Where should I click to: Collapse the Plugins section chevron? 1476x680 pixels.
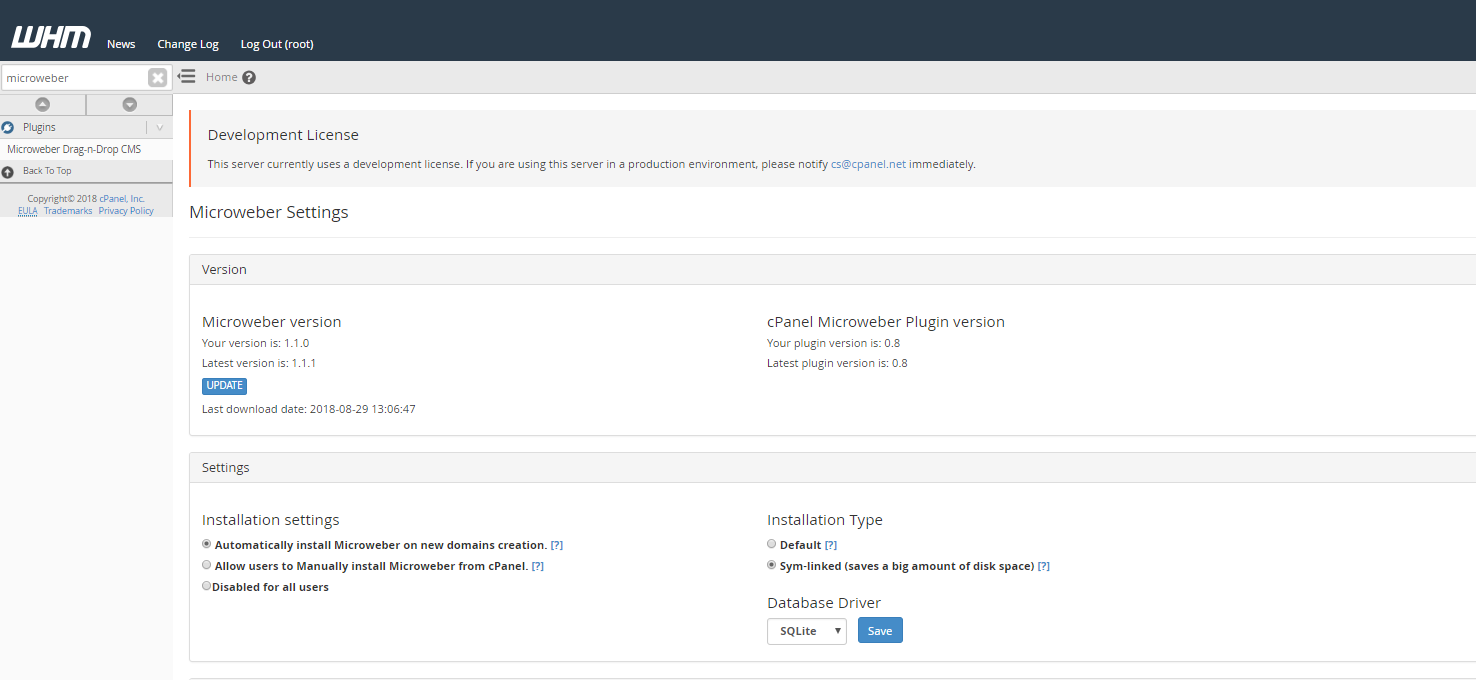pyautogui.click(x=159, y=128)
